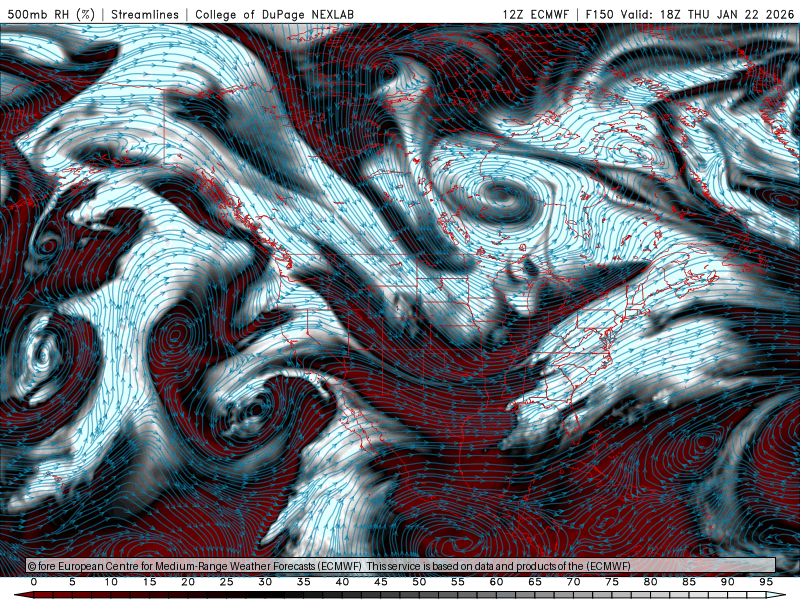Click the colorbar label "75"
The image size is (800, 600).
point(612,582)
